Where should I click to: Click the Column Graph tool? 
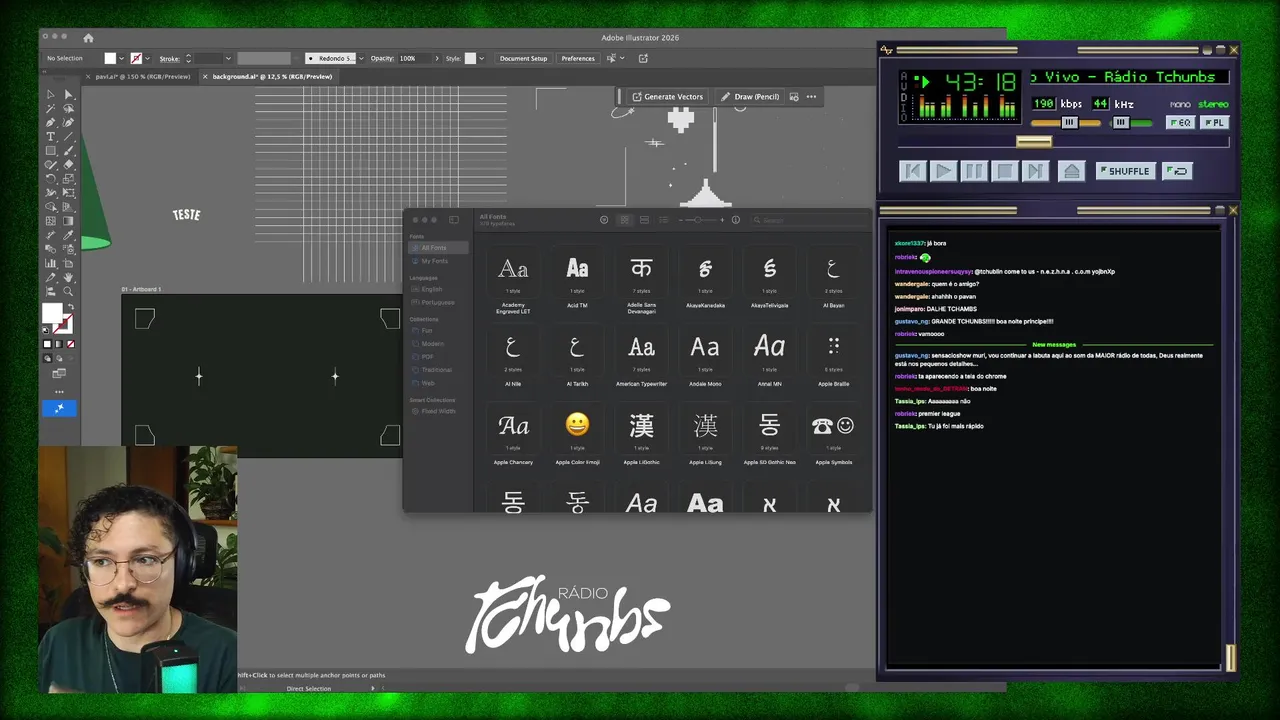(x=50, y=263)
